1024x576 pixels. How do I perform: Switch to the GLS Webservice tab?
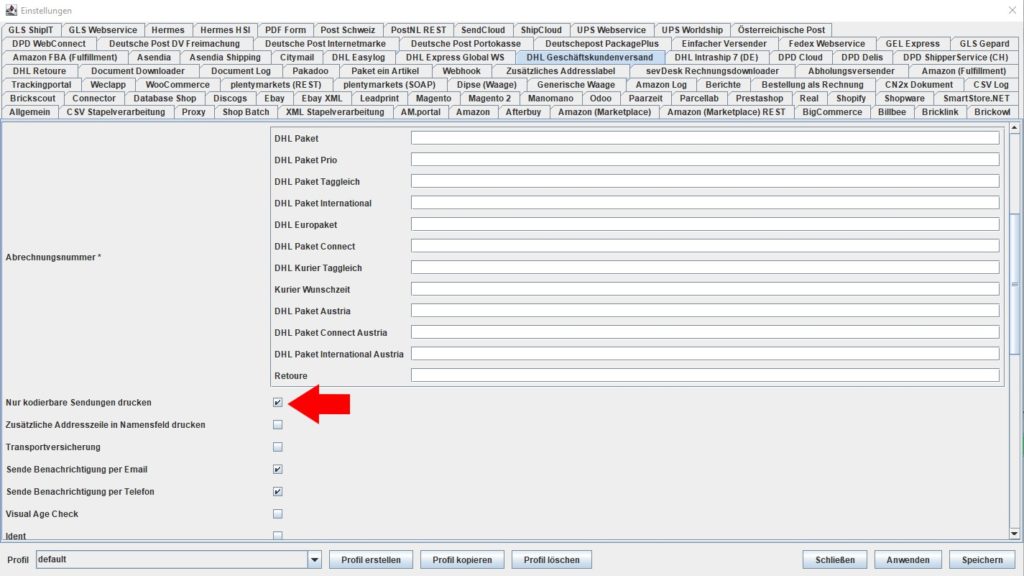pos(103,29)
